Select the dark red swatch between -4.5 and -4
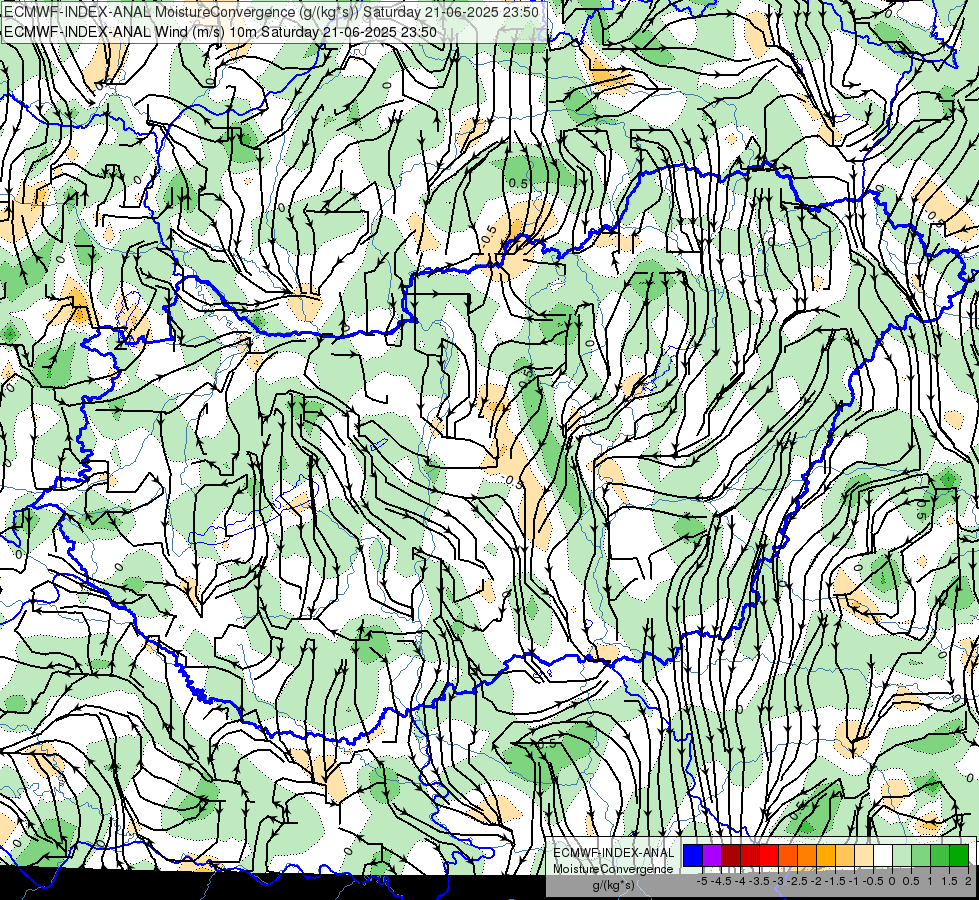 pos(731,856)
